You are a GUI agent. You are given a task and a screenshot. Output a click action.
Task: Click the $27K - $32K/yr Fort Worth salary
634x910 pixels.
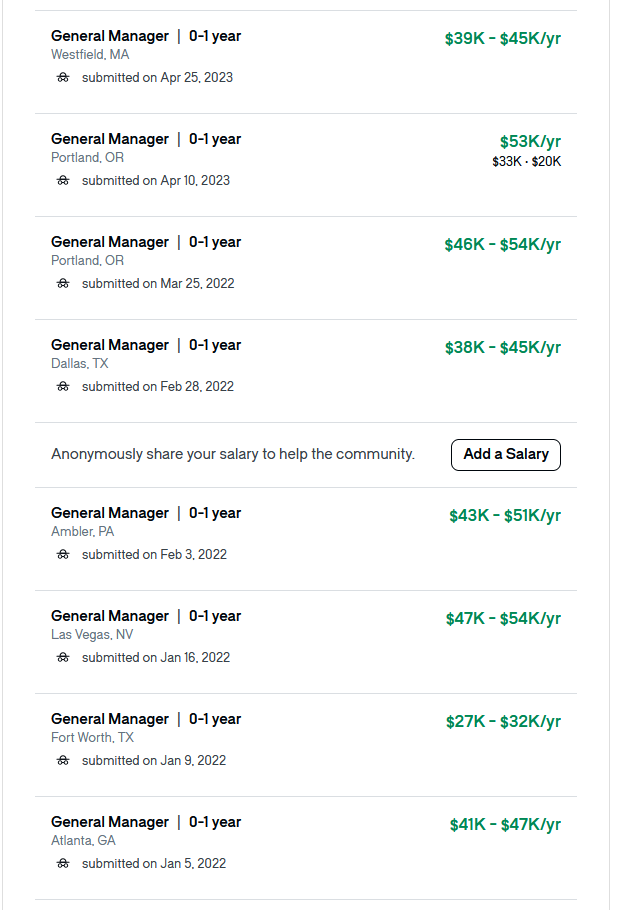pyautogui.click(x=503, y=721)
